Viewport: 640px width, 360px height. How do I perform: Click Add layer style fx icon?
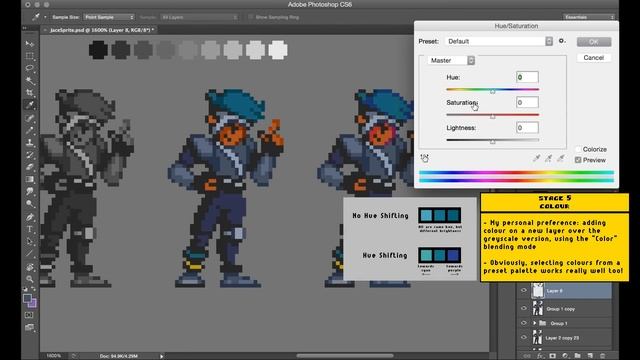[x=540, y=356]
